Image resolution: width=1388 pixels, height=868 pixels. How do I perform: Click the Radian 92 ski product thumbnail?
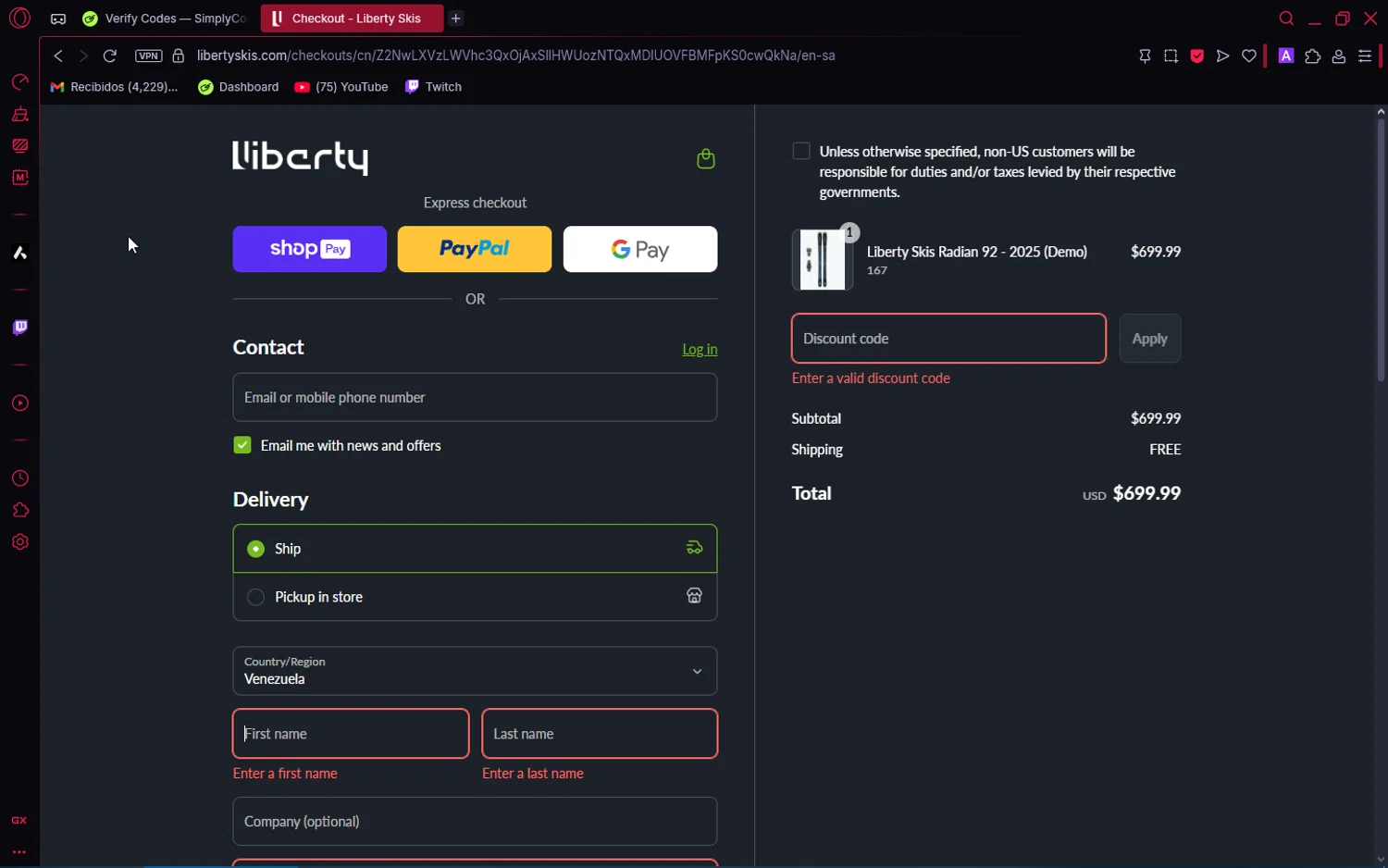(822, 260)
